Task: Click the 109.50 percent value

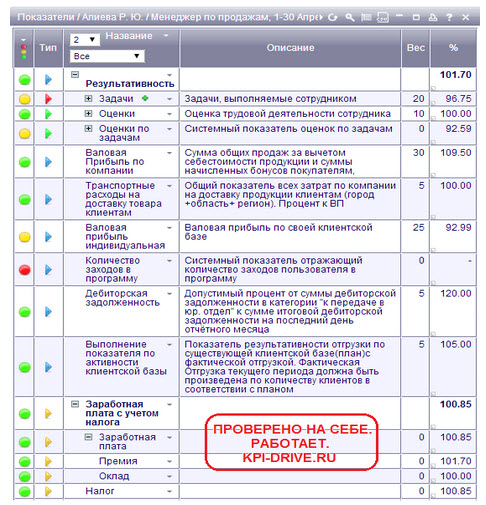Action: pyautogui.click(x=456, y=153)
